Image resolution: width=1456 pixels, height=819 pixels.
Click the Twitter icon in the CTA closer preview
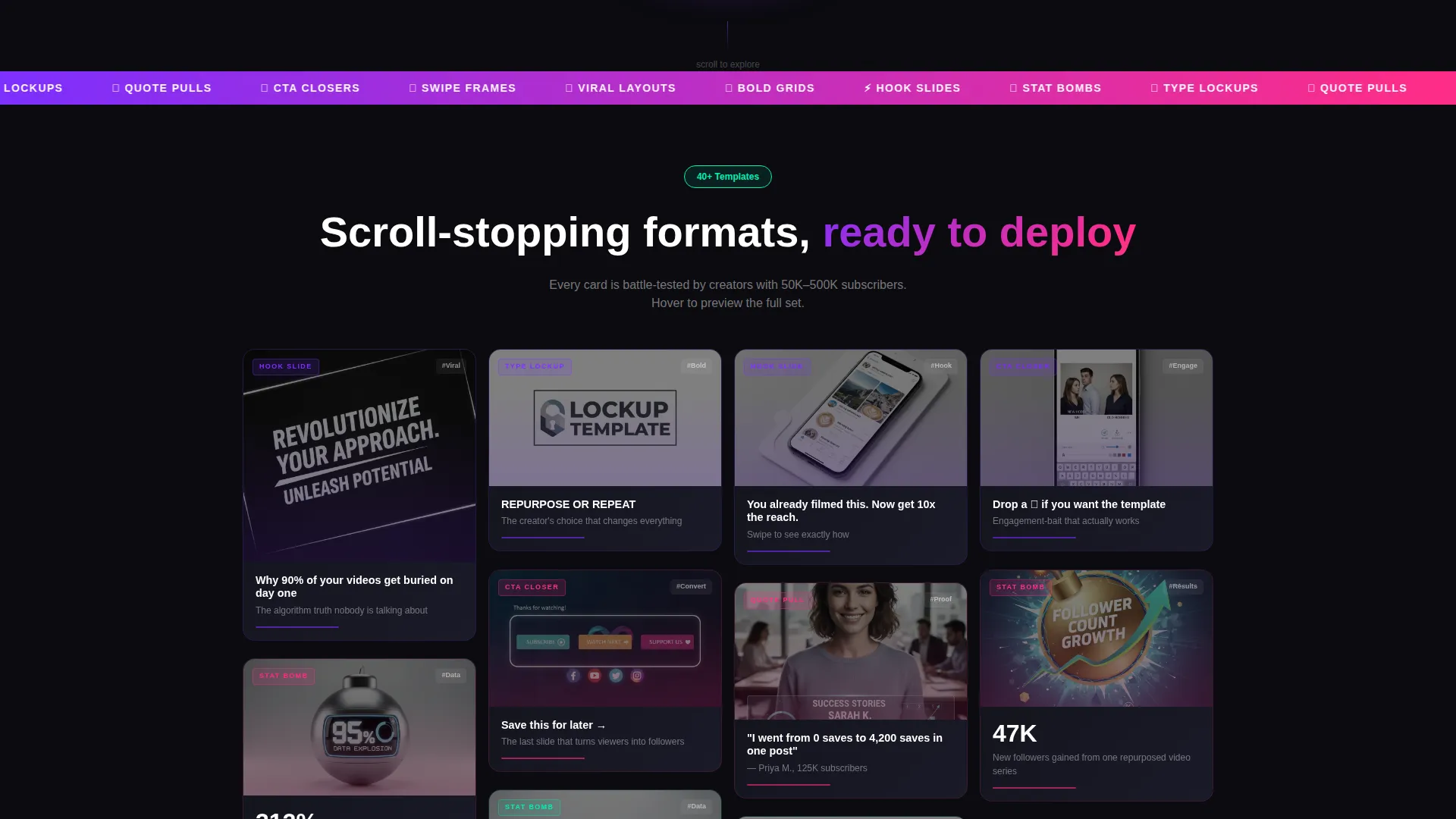pos(616,676)
